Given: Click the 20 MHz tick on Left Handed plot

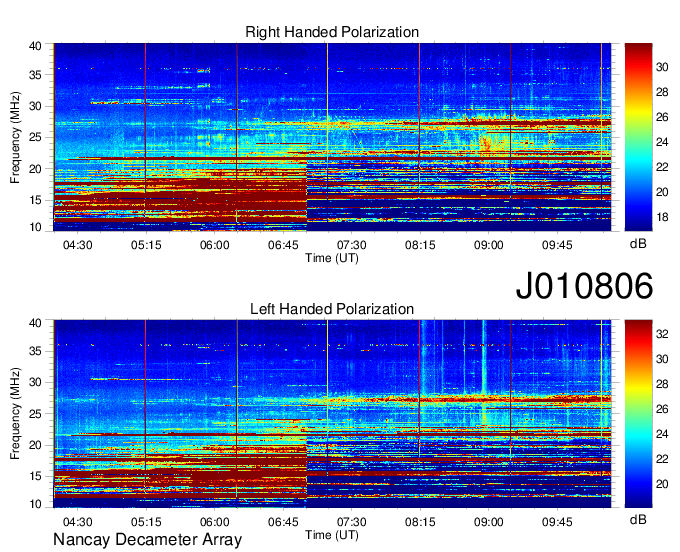Looking at the screenshot, I should pos(35,445).
